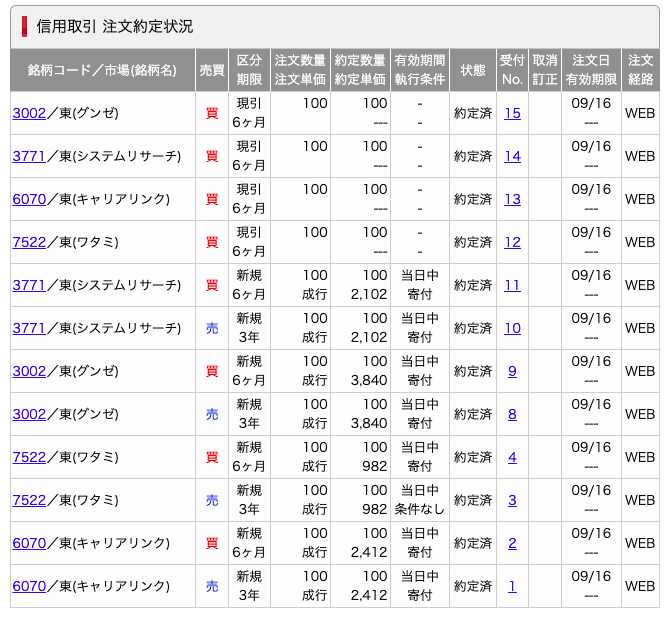Click stock code 7522 in receipt 12 row

click(29, 242)
